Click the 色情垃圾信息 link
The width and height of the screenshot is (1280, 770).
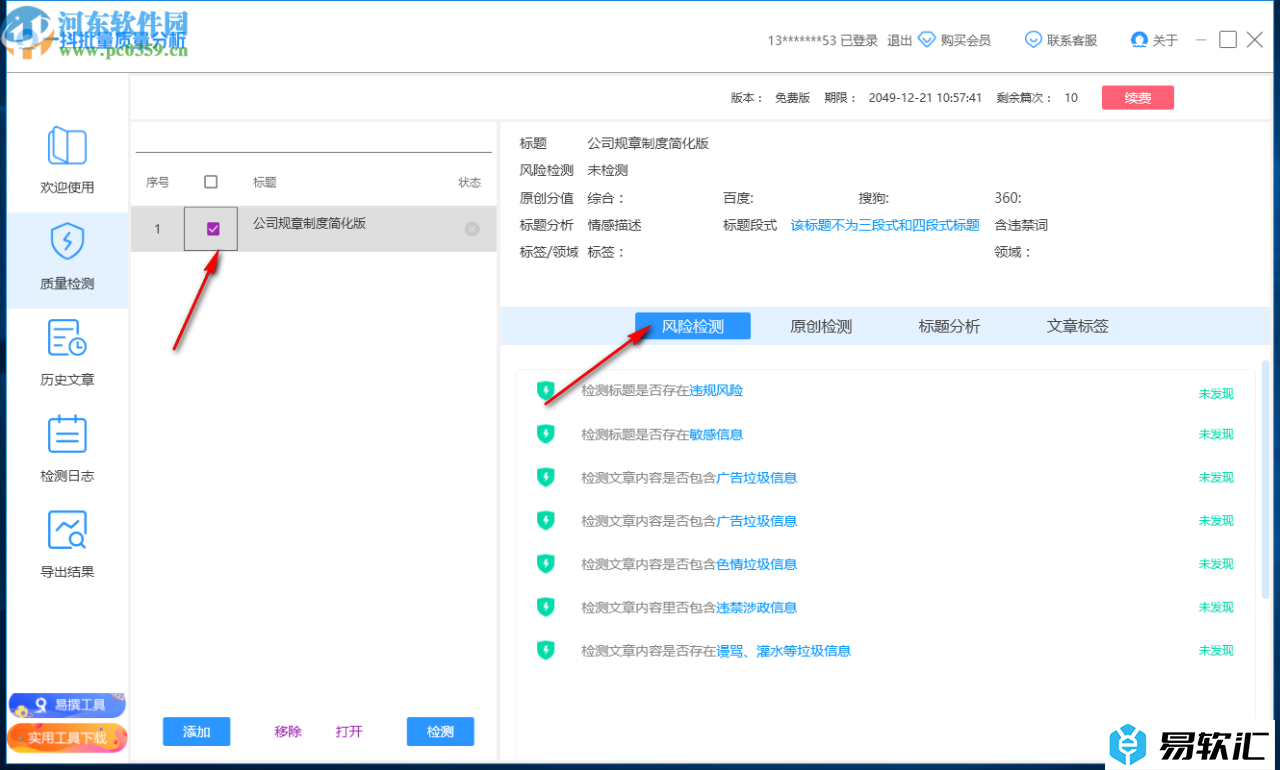point(757,564)
